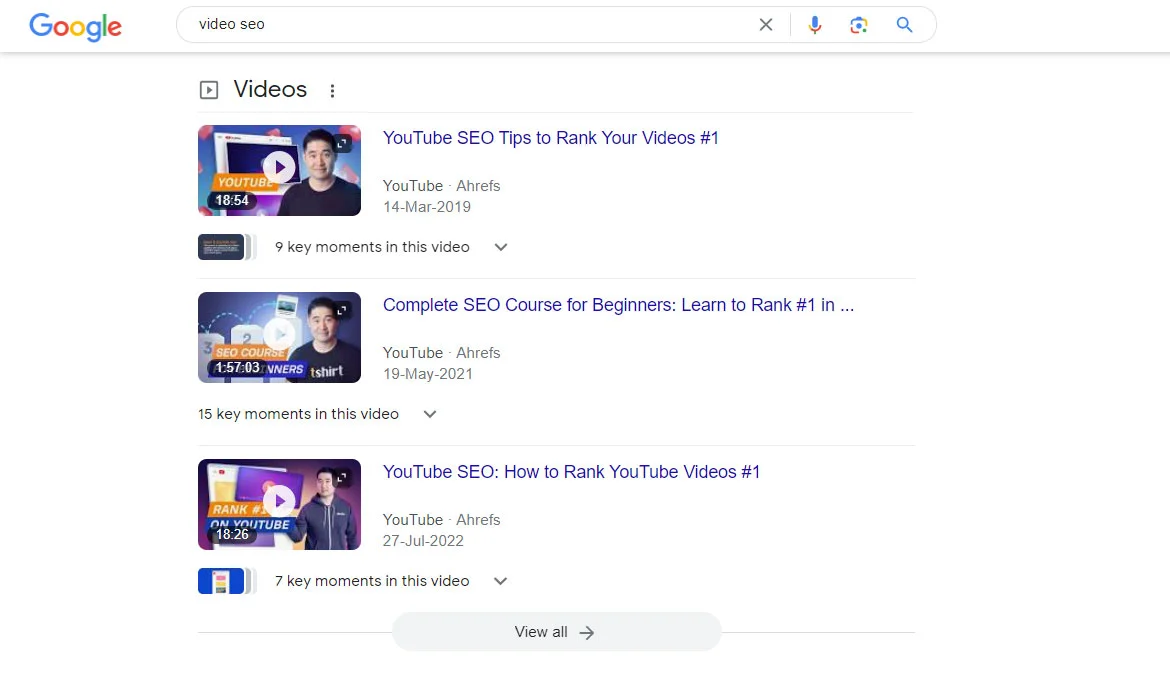Open "Complete SEO Course for Beginners" link
The width and height of the screenshot is (1170, 694).
tap(617, 305)
